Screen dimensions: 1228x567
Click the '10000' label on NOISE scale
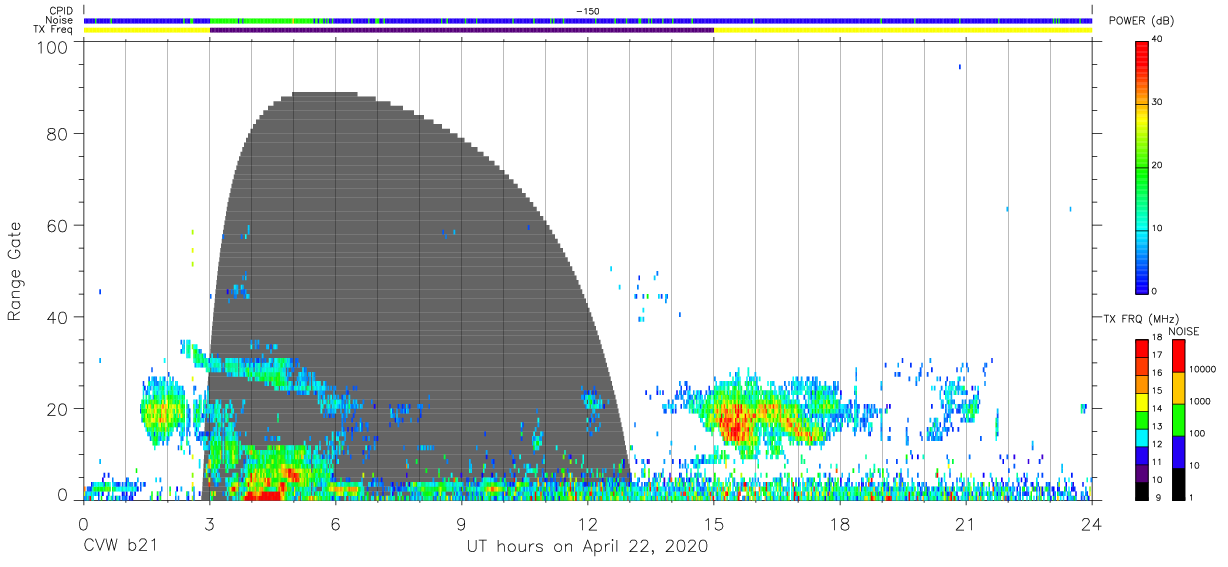[1202, 369]
